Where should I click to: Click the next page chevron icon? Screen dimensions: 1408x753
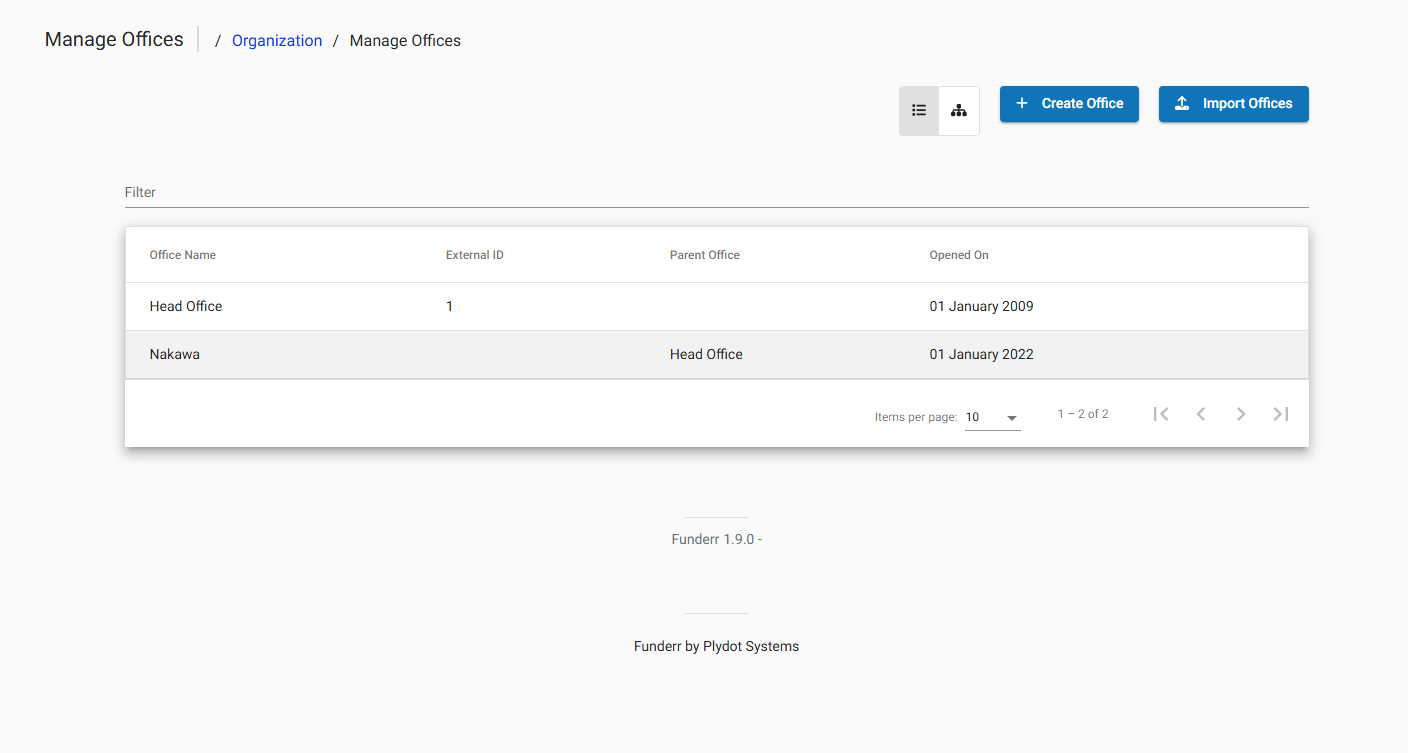tap(1240, 413)
